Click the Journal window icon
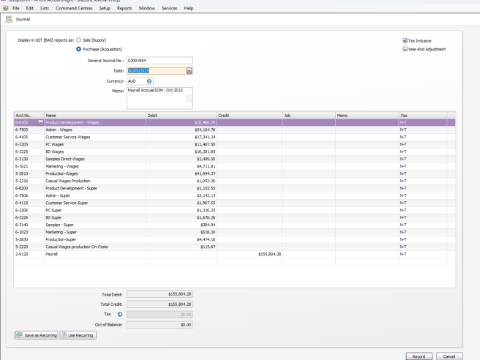480x360 pixels. (9, 19)
